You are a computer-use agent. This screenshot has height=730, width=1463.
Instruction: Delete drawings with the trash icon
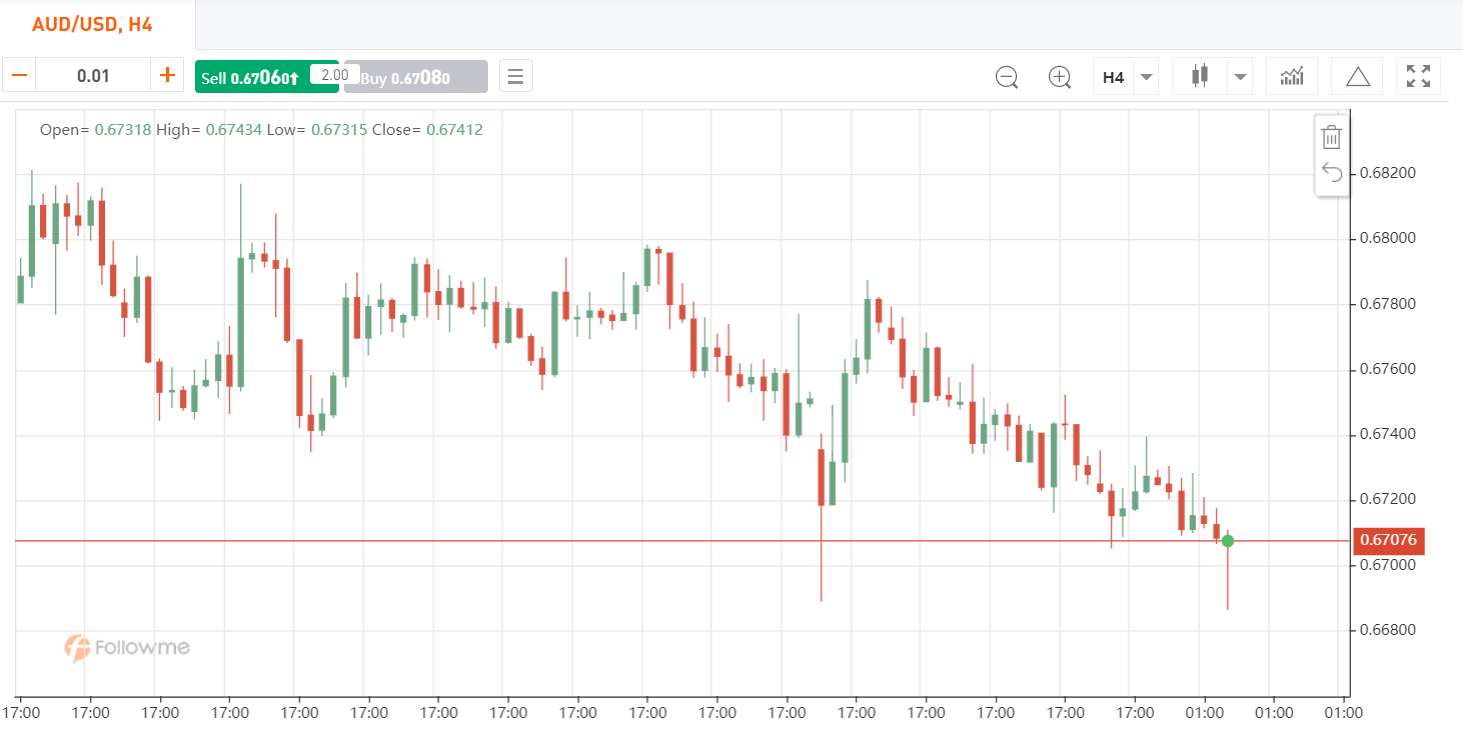point(1331,137)
